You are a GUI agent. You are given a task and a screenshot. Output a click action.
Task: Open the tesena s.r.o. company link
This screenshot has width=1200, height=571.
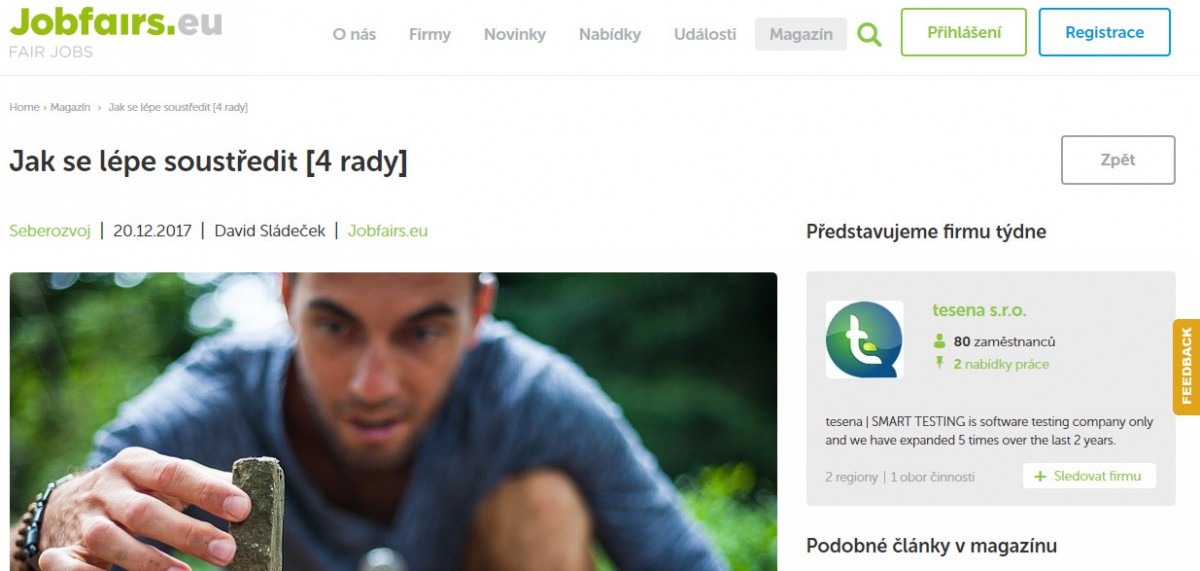(x=979, y=311)
